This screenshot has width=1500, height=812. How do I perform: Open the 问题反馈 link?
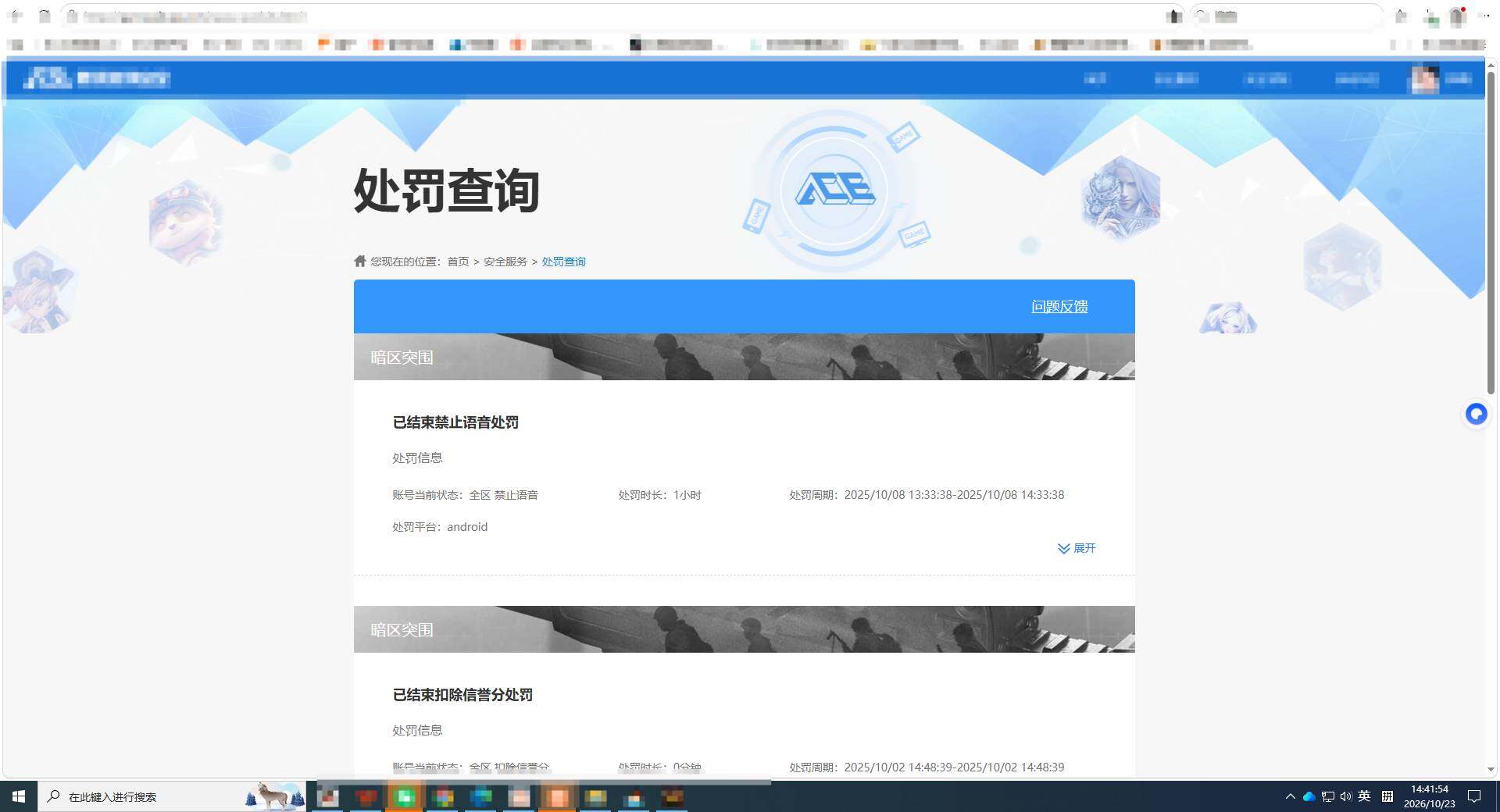point(1059,307)
